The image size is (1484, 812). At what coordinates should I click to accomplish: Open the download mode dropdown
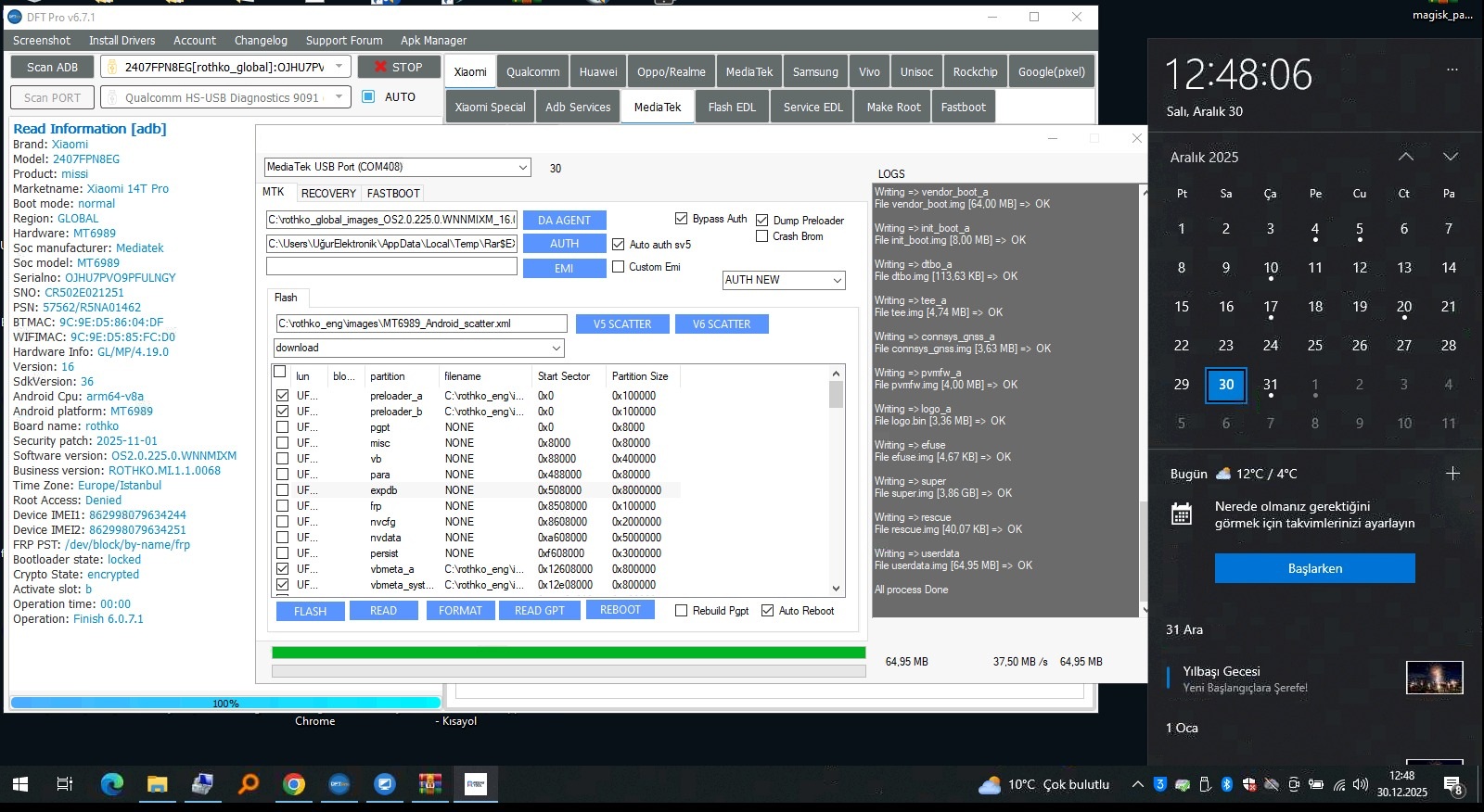click(x=418, y=349)
